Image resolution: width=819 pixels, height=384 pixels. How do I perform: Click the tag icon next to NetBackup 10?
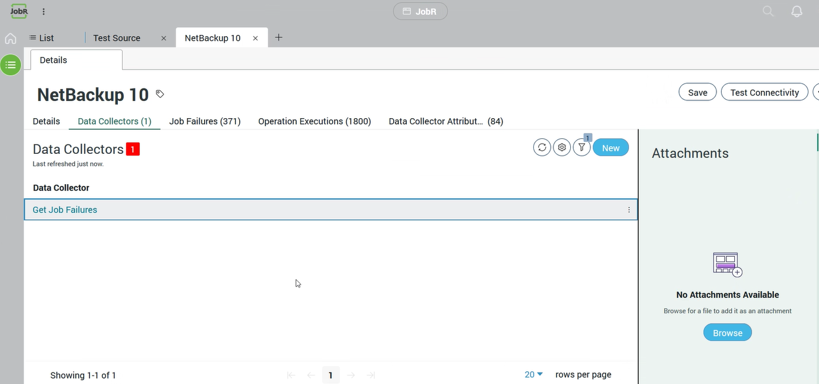click(160, 94)
